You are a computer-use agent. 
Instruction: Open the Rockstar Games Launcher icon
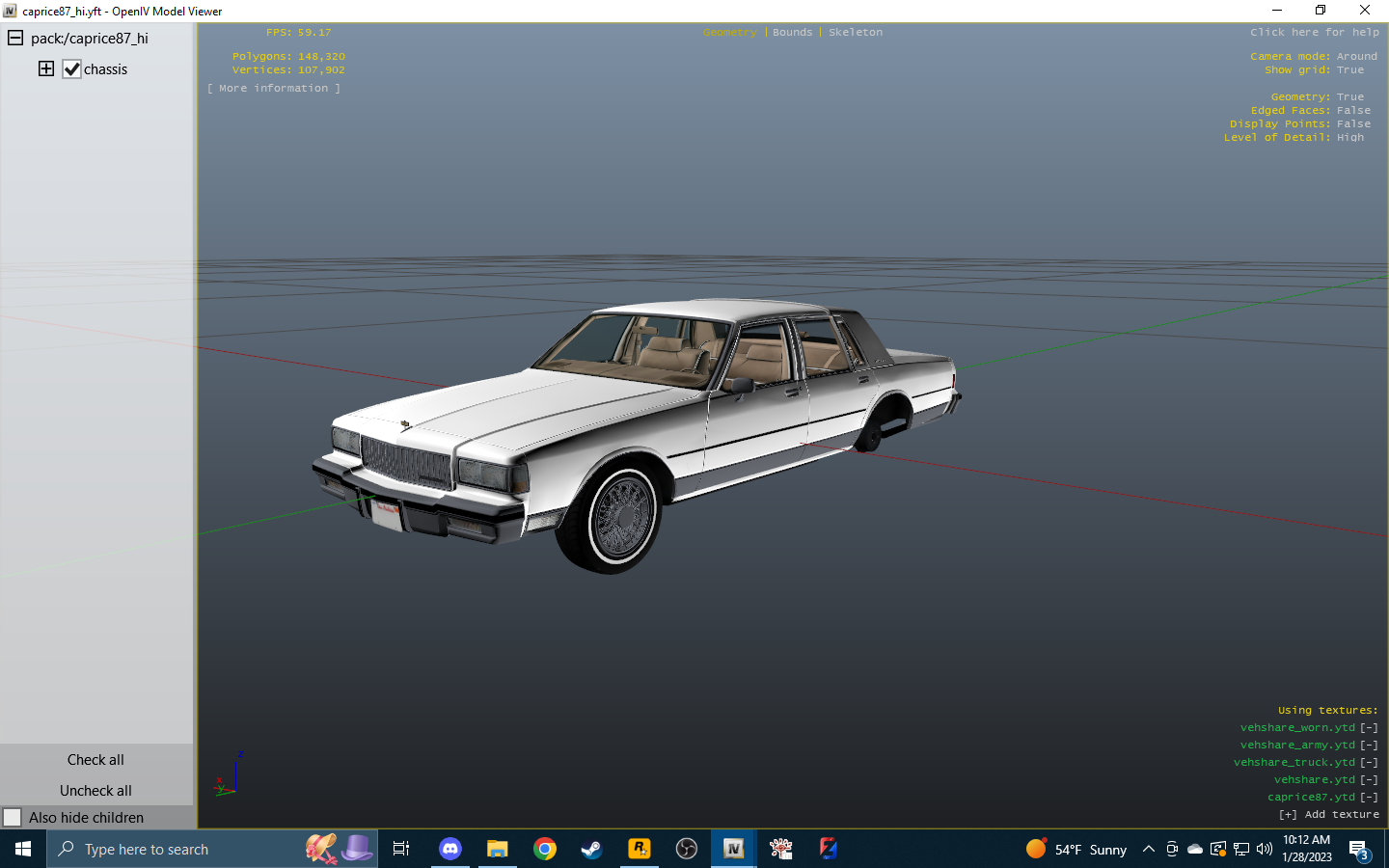(x=639, y=850)
